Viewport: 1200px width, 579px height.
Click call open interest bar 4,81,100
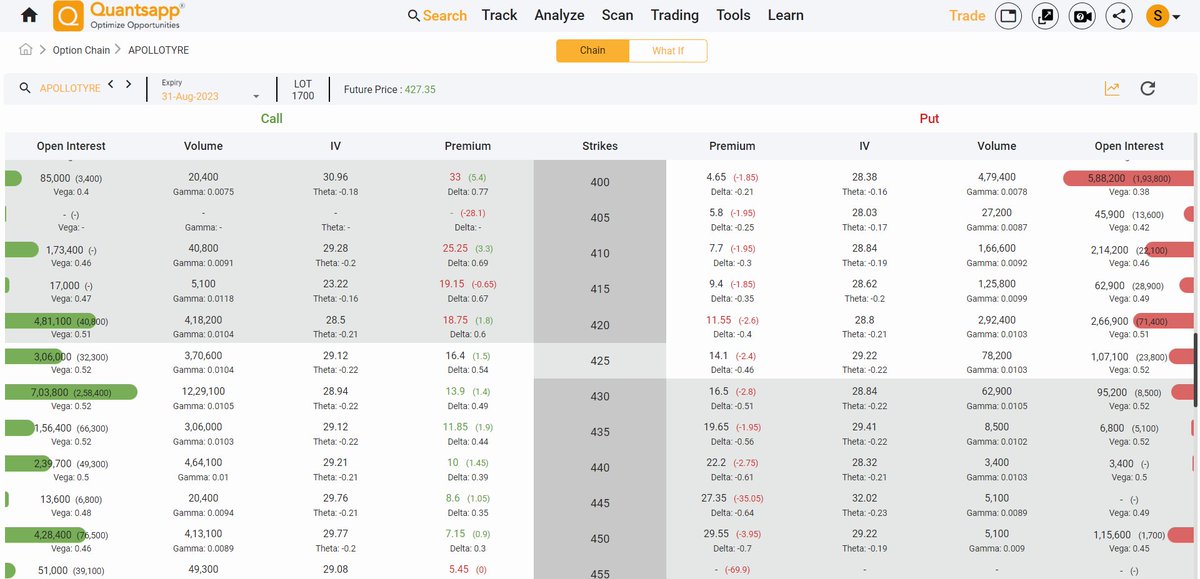click(51, 321)
